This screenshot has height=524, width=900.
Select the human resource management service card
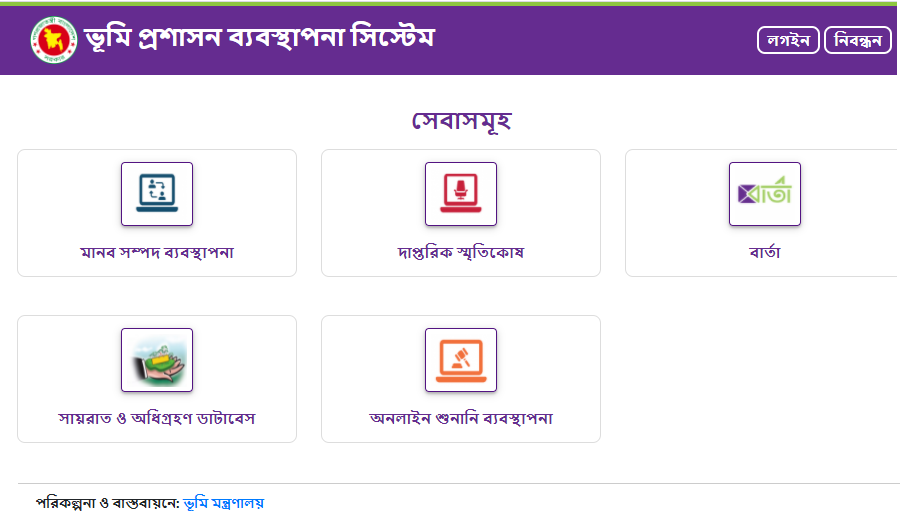157,213
